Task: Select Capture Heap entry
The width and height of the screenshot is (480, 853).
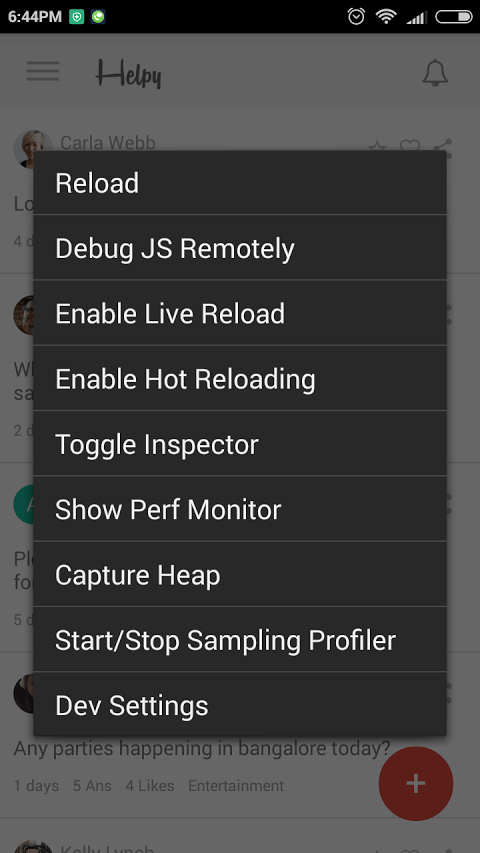Action: click(x=240, y=574)
